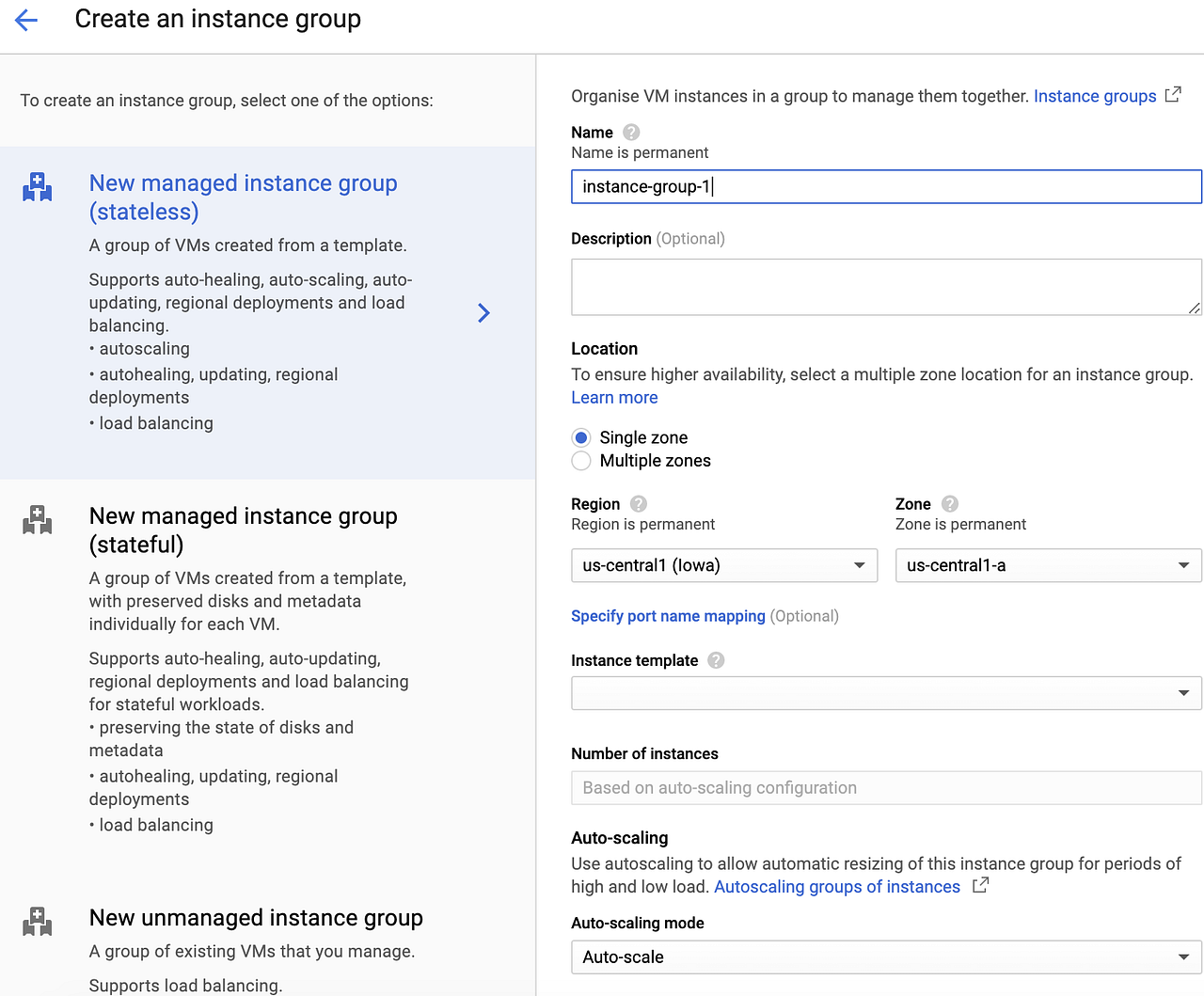1204x996 pixels.
Task: Click the help icon next to Name
Action: (x=631, y=133)
